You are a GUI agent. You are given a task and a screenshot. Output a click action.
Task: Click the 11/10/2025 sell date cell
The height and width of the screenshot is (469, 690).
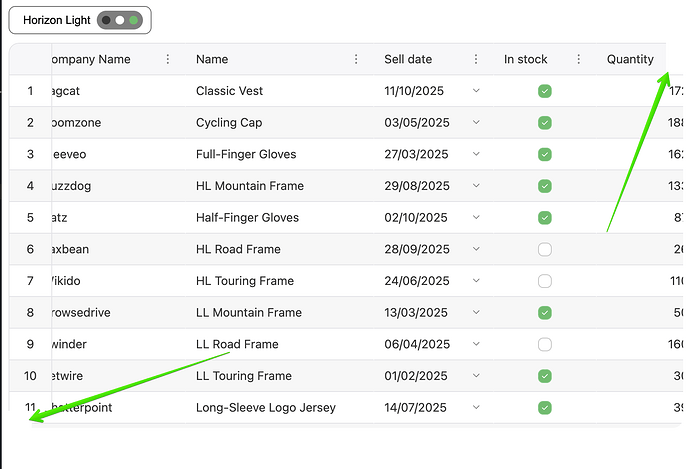click(433, 91)
